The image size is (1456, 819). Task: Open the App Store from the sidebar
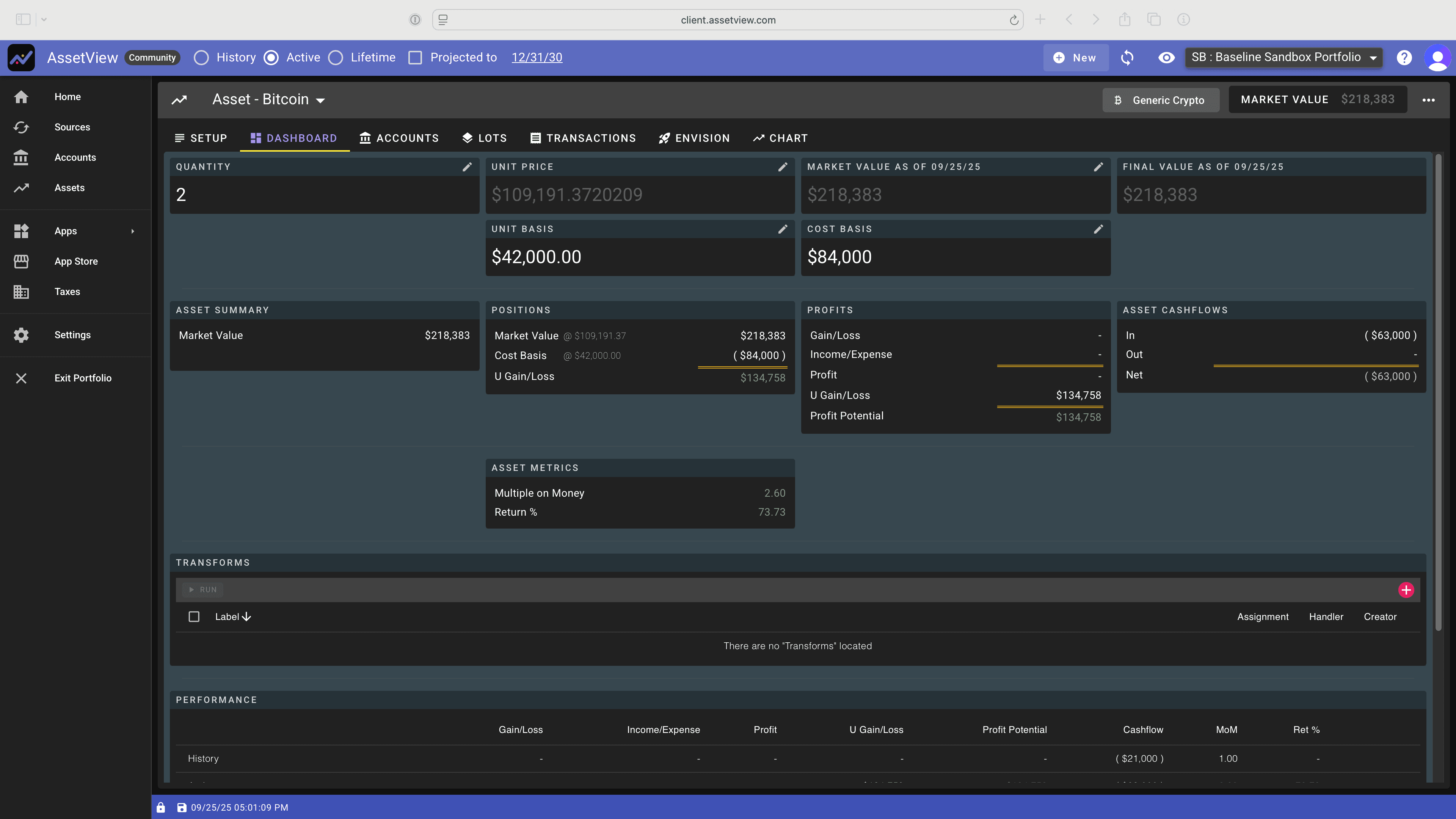(76, 261)
